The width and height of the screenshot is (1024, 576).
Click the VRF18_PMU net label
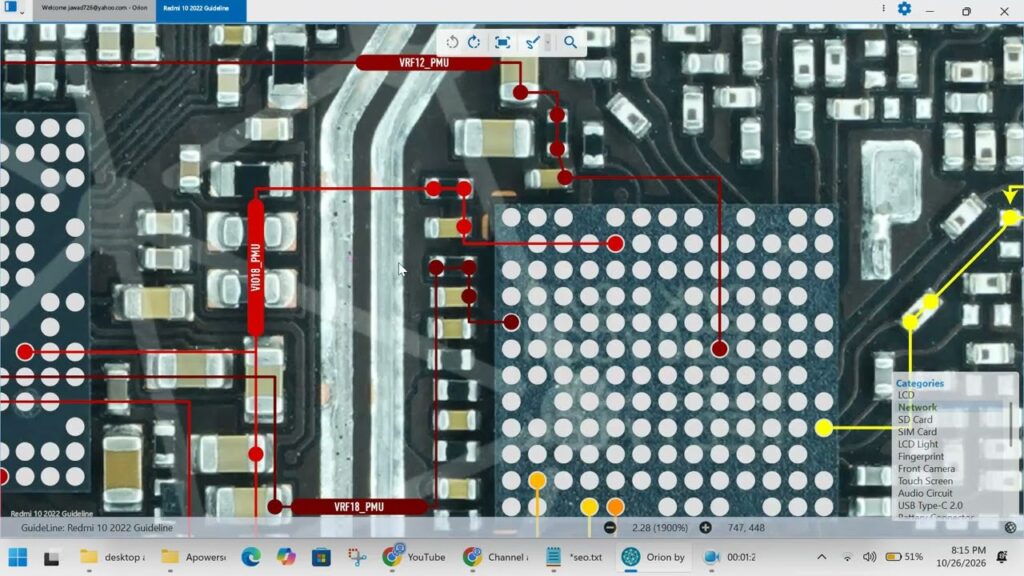click(359, 507)
